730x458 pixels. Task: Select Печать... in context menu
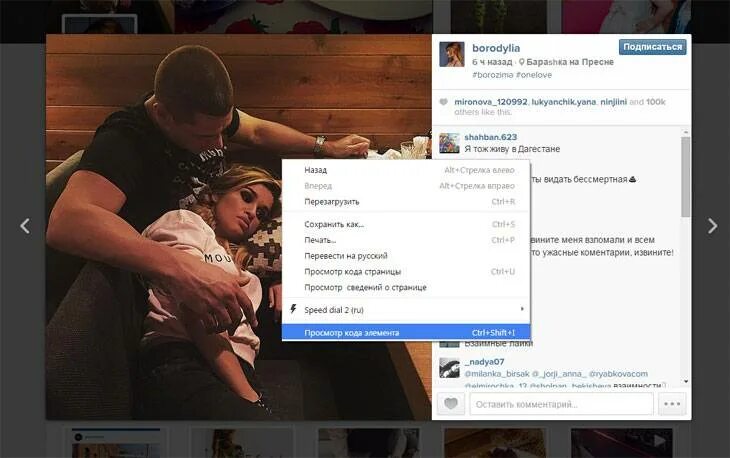[x=406, y=240]
